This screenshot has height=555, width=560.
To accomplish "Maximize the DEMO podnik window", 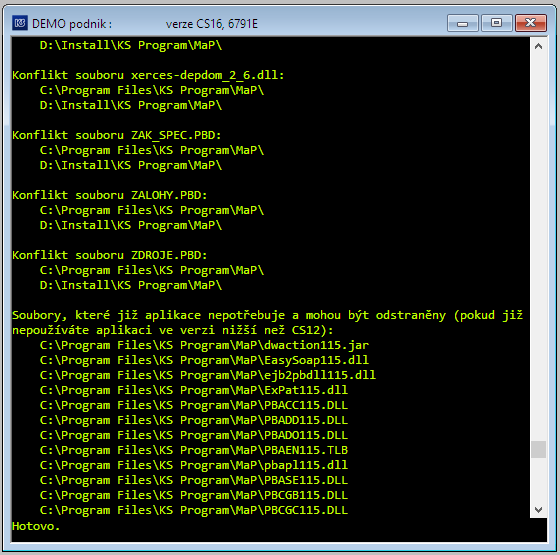I will tap(496, 23).
